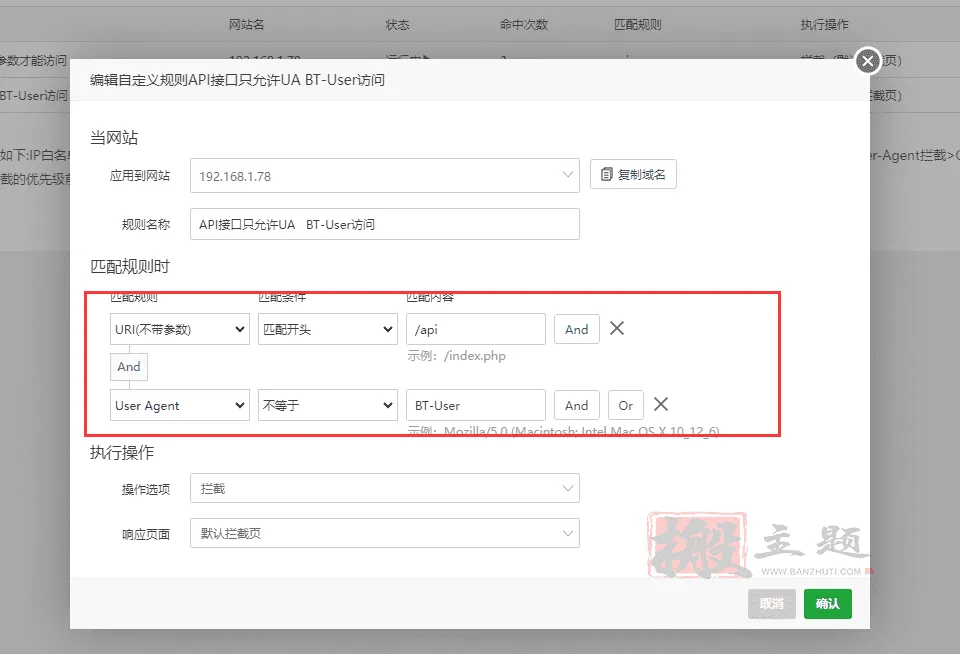
Task: Click the 取消 cancel button
Action: coord(771,604)
